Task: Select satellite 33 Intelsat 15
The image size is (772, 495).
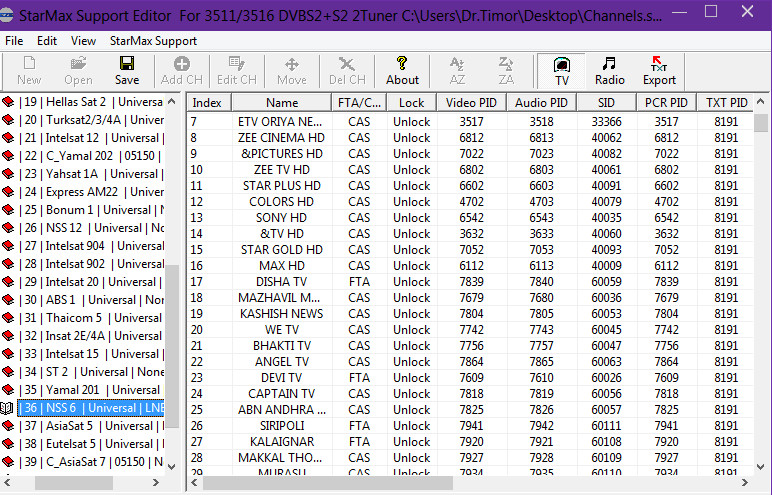Action: (x=91, y=354)
